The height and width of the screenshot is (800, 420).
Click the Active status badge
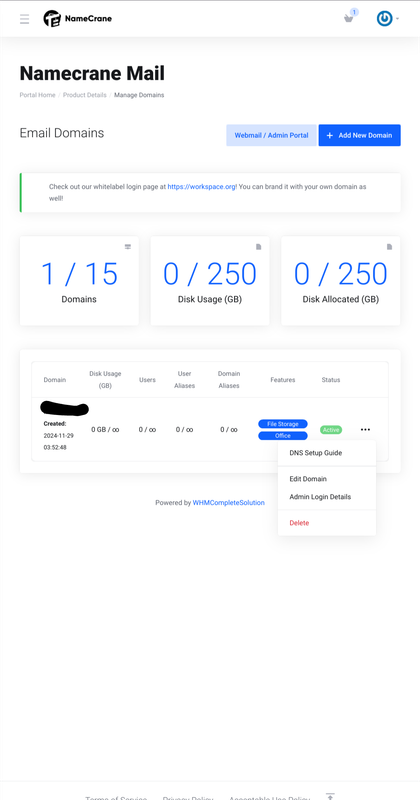[331, 430]
